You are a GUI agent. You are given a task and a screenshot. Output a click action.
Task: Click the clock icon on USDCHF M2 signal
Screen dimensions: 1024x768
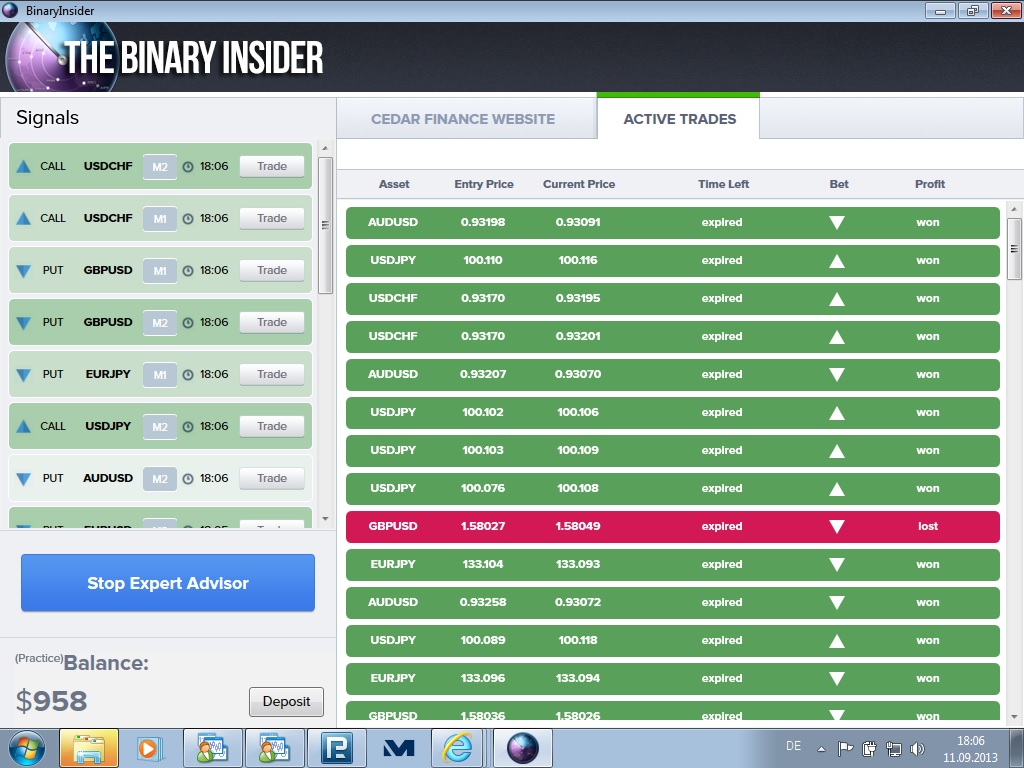point(188,167)
